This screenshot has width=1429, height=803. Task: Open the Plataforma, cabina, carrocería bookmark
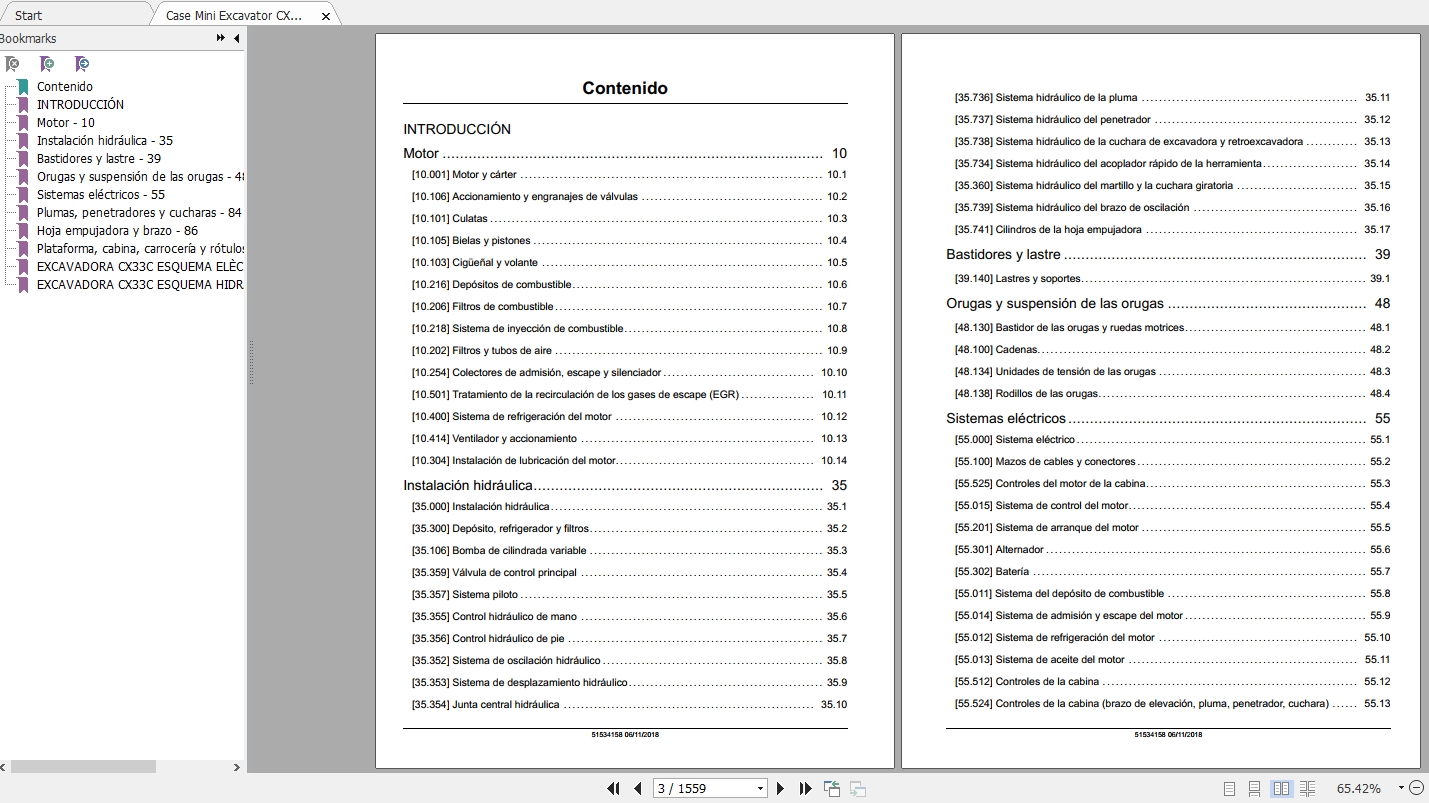pyautogui.click(x=140, y=249)
